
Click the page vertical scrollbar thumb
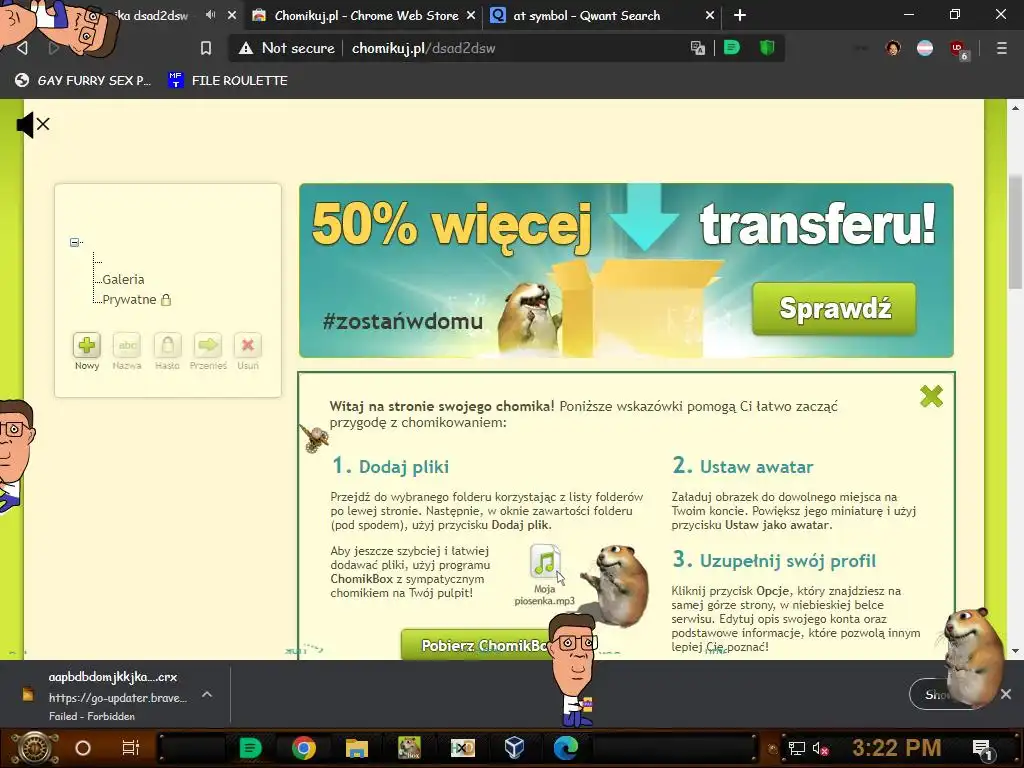1015,232
